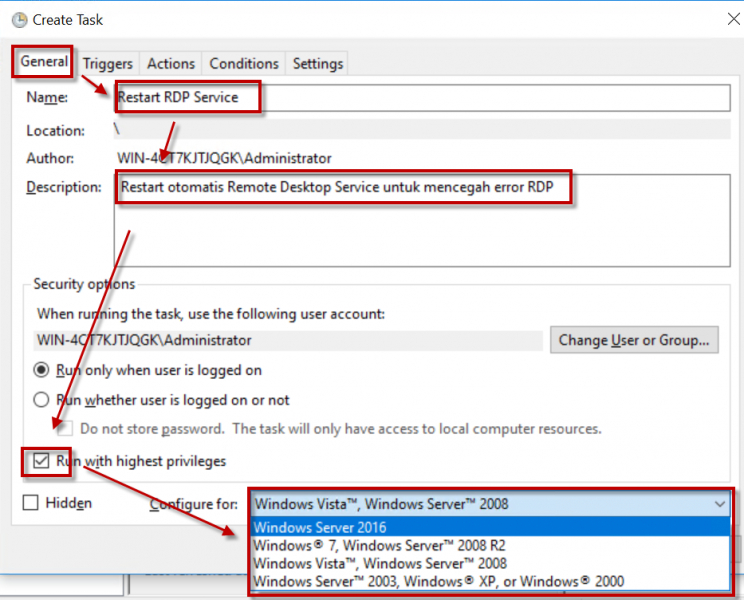This screenshot has height=600, width=744.
Task: Switch to the General tab
Action: 44,62
